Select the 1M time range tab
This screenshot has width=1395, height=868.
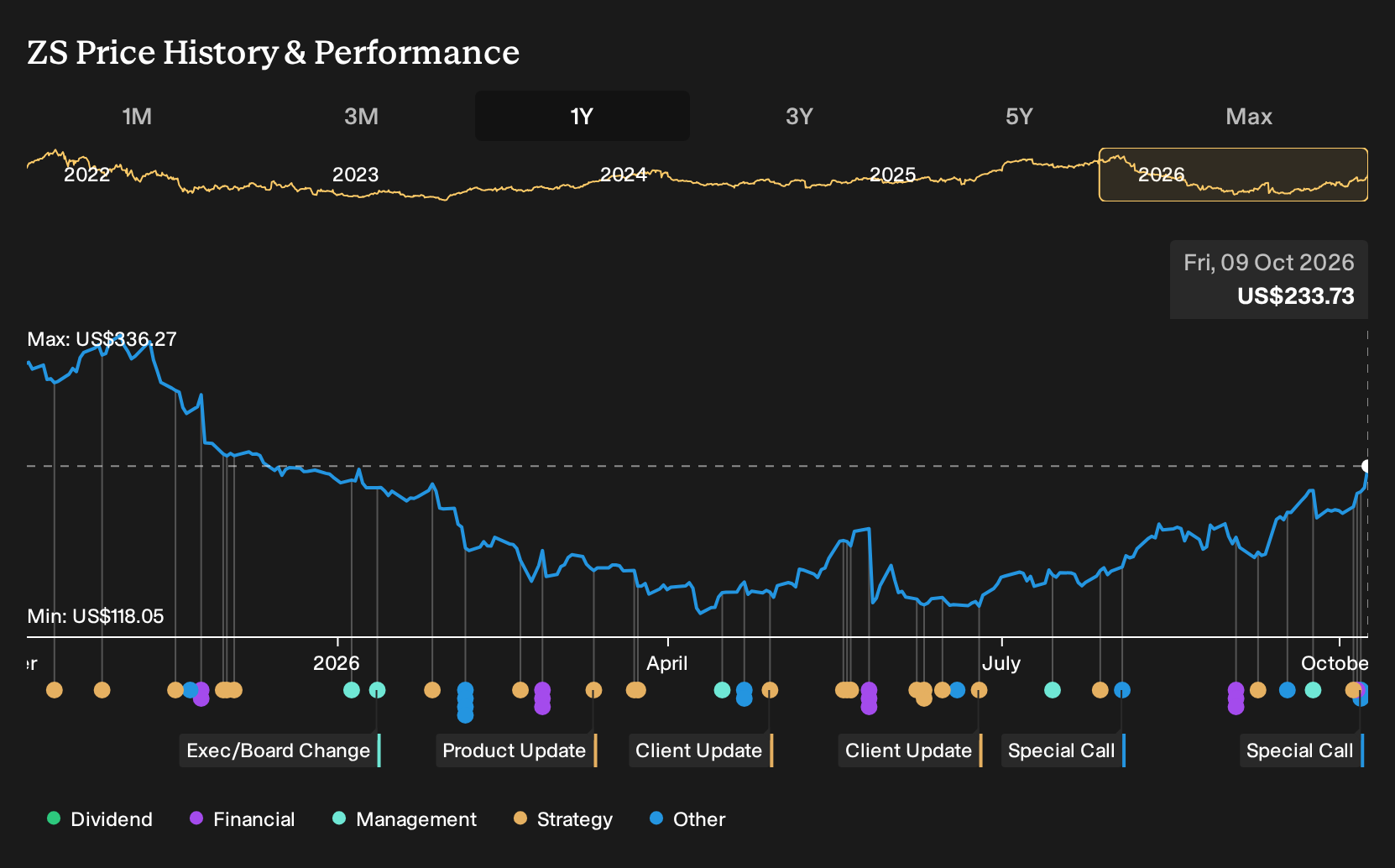pos(137,116)
